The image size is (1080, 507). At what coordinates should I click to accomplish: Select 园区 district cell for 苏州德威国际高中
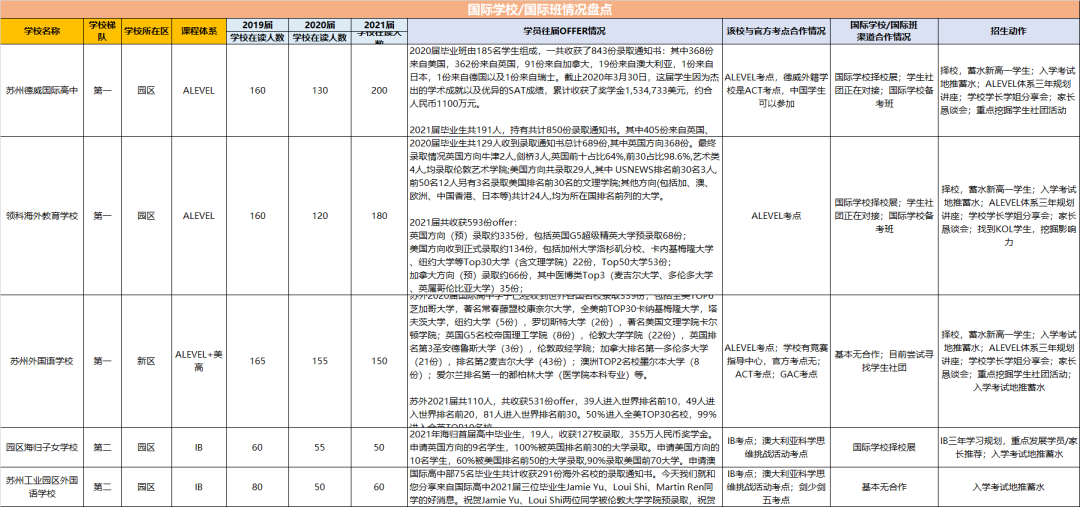(146, 90)
